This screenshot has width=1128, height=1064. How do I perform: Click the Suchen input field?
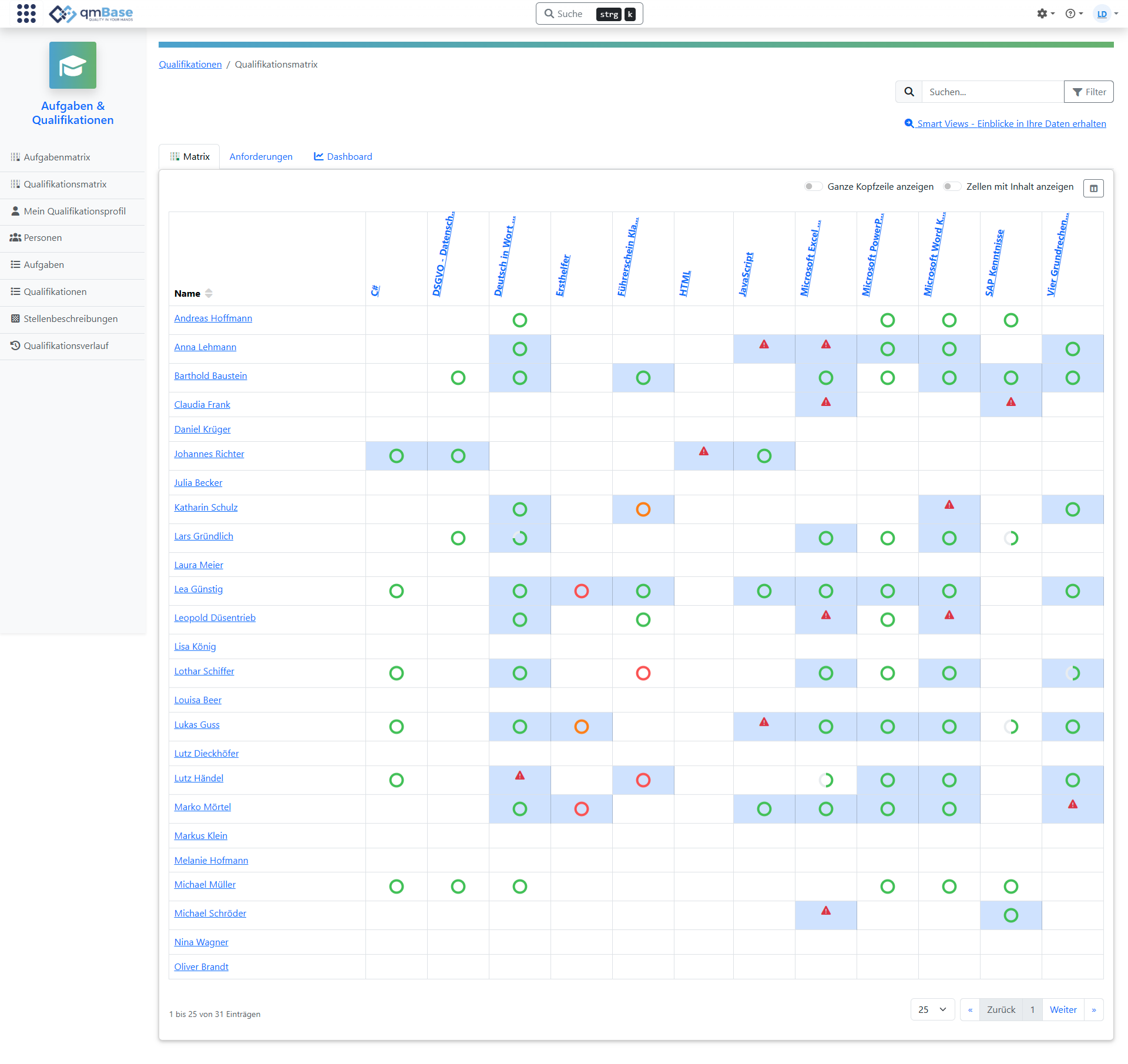point(992,92)
